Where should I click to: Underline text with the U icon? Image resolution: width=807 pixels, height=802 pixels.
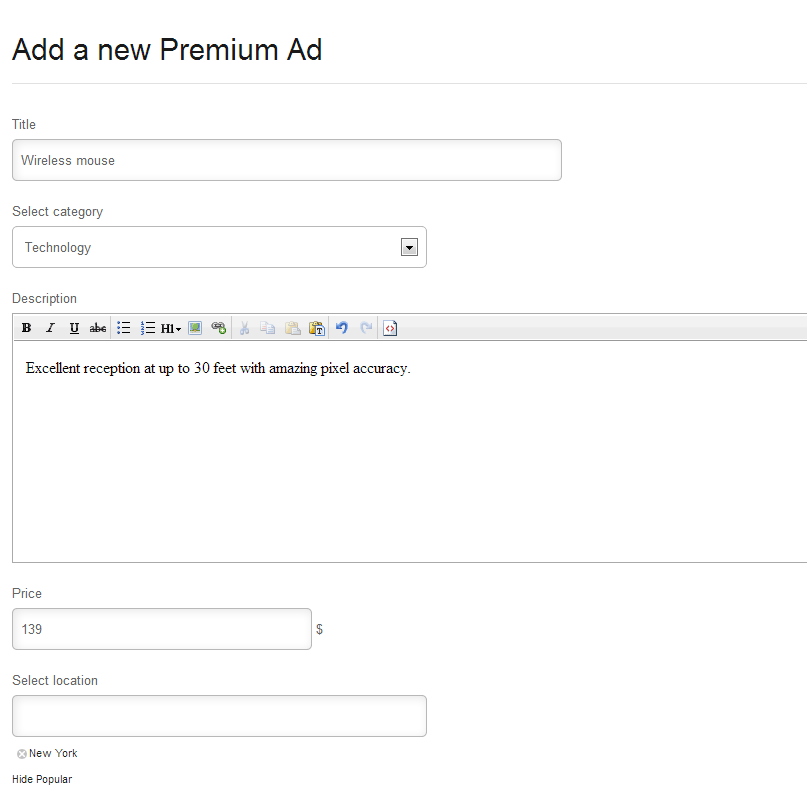pos(74,328)
